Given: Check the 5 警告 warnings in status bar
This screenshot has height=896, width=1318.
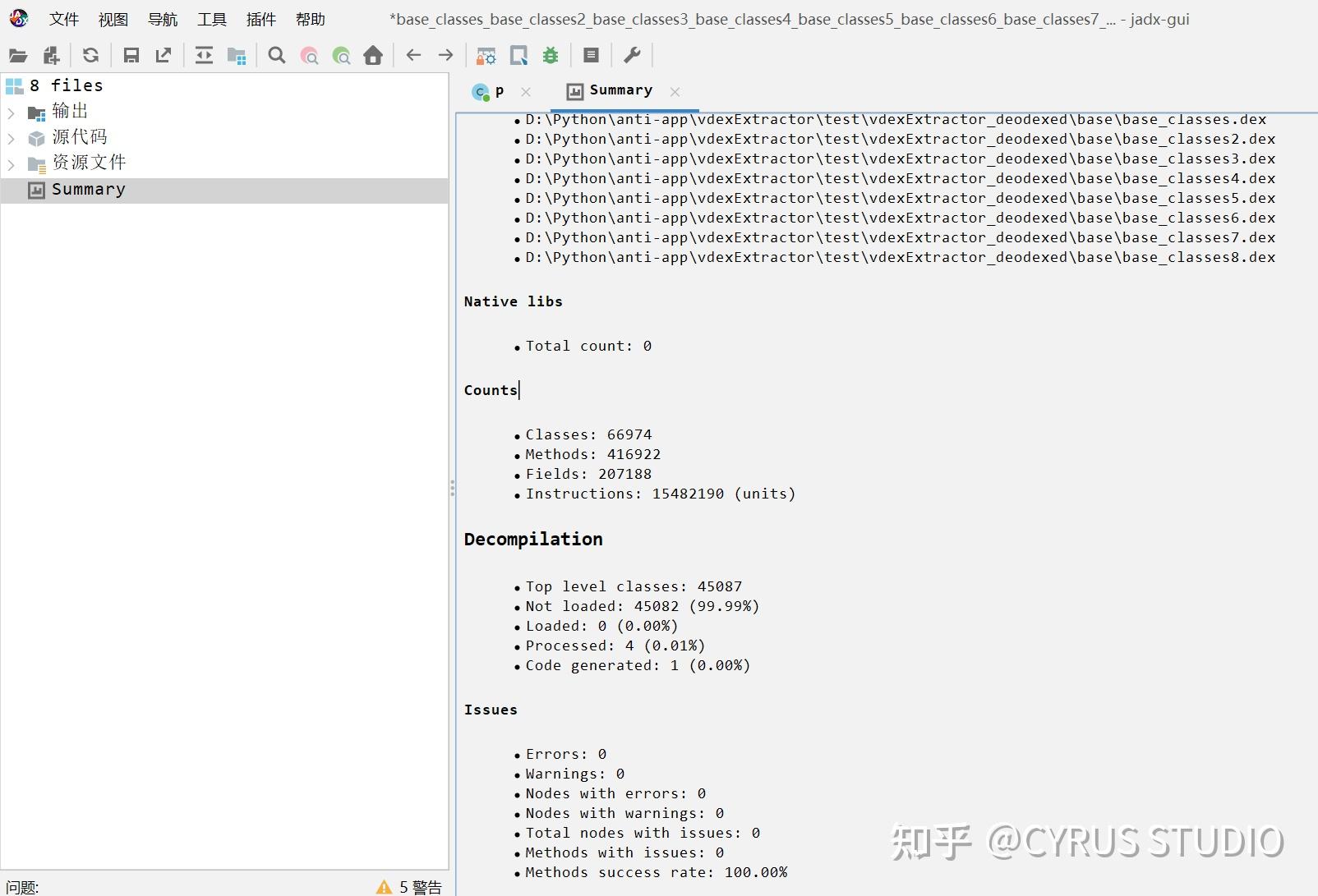Looking at the screenshot, I should [412, 886].
